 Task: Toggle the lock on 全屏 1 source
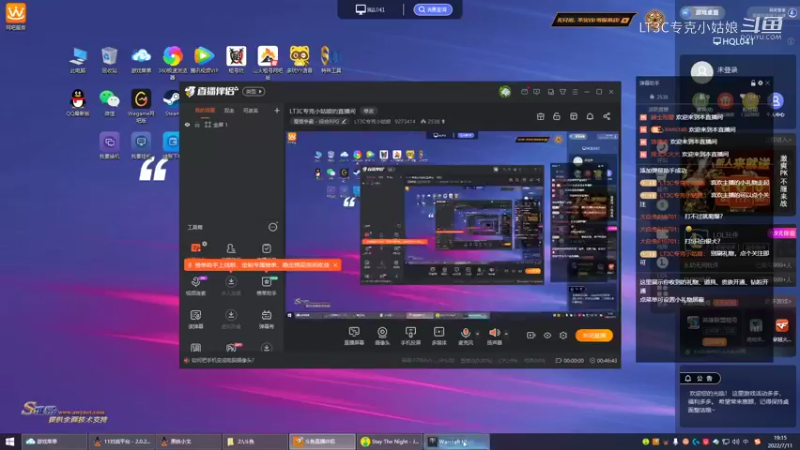click(197, 125)
